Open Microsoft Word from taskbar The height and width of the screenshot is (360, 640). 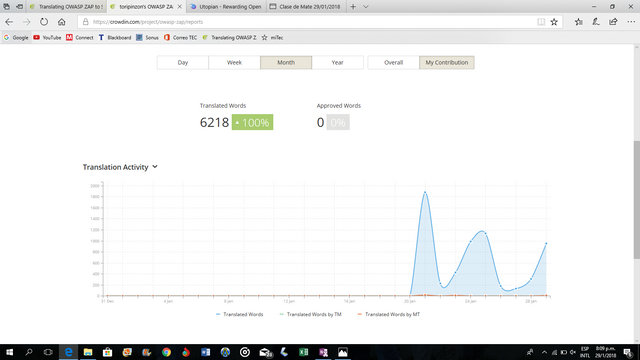205,352
